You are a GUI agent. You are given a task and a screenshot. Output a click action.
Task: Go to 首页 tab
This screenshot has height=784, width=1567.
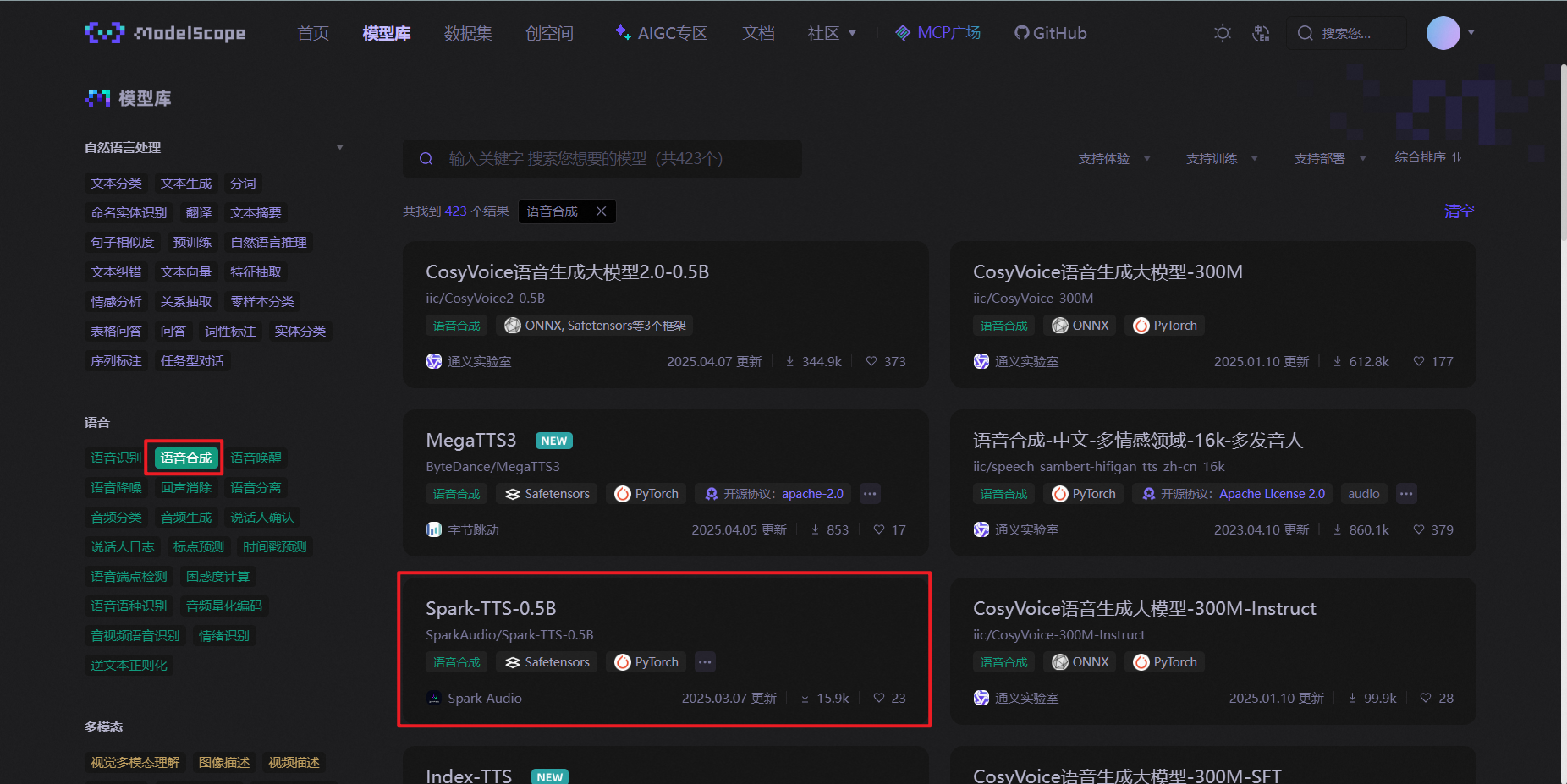[x=313, y=33]
